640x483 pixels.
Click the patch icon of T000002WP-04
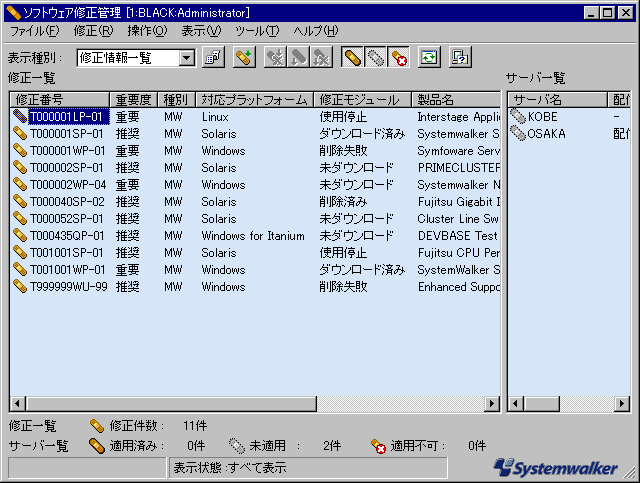coord(20,185)
